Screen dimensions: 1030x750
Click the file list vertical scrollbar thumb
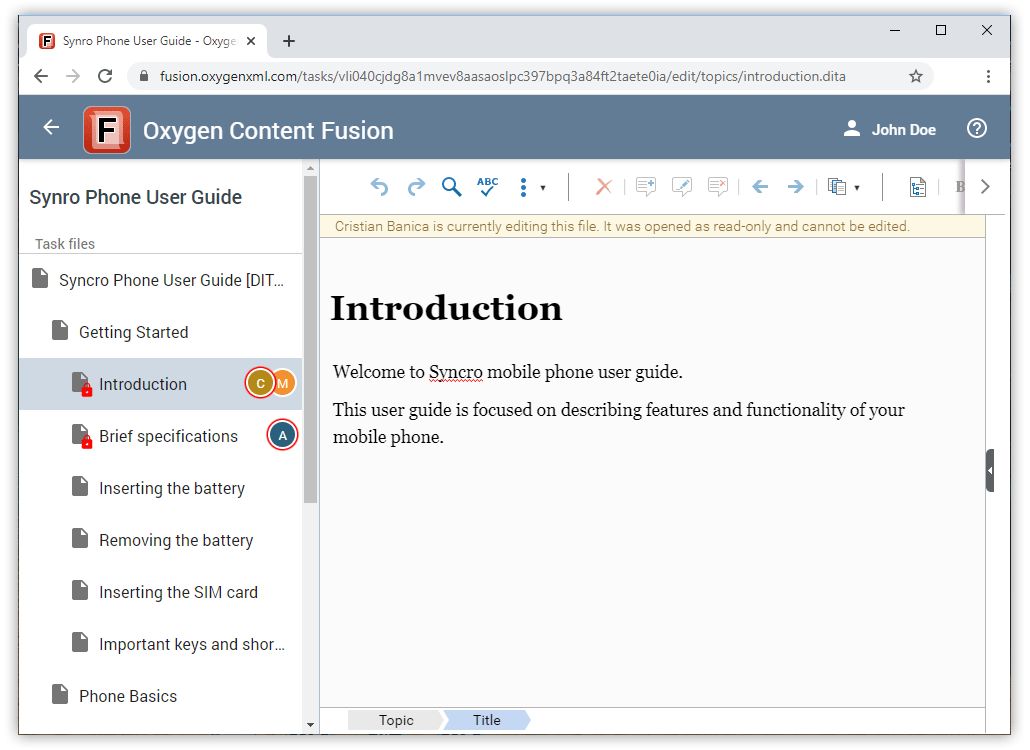(311, 340)
